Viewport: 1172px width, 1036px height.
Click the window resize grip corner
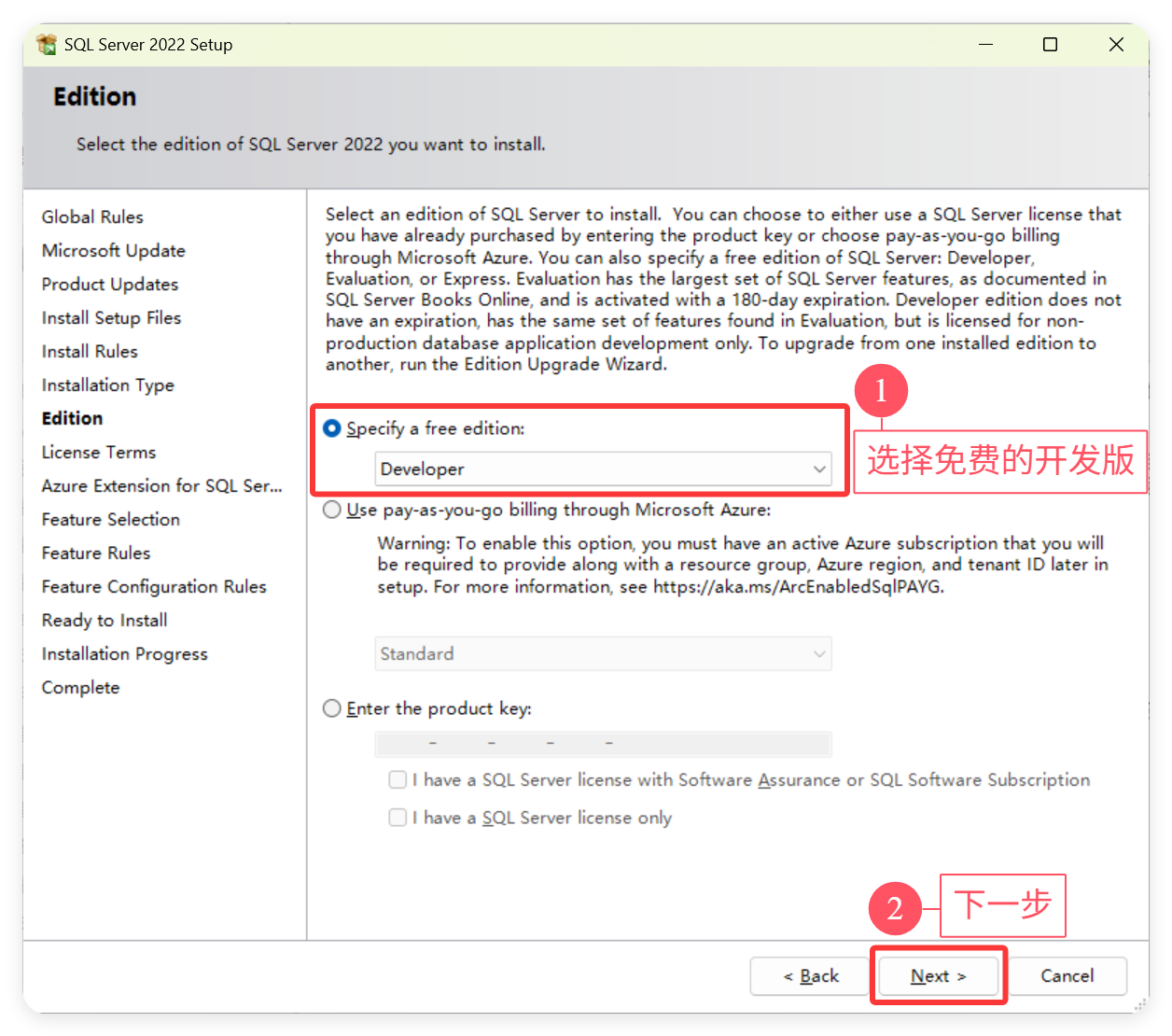[1140, 1004]
